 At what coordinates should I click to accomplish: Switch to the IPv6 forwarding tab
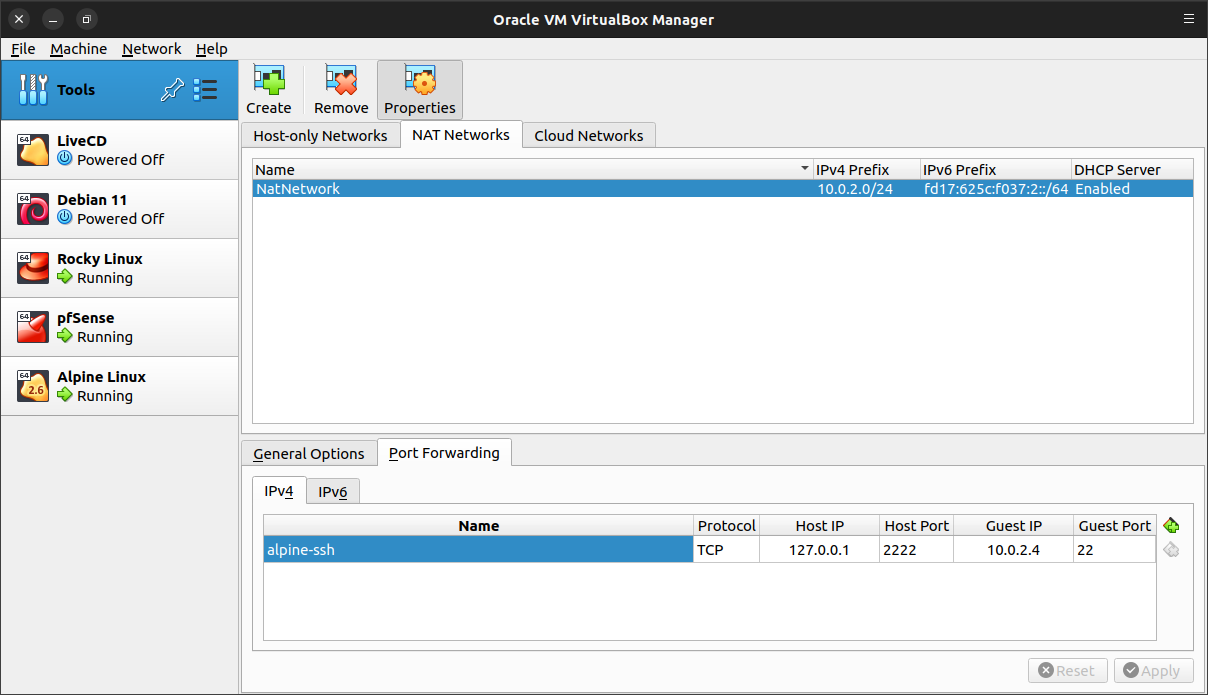[333, 492]
